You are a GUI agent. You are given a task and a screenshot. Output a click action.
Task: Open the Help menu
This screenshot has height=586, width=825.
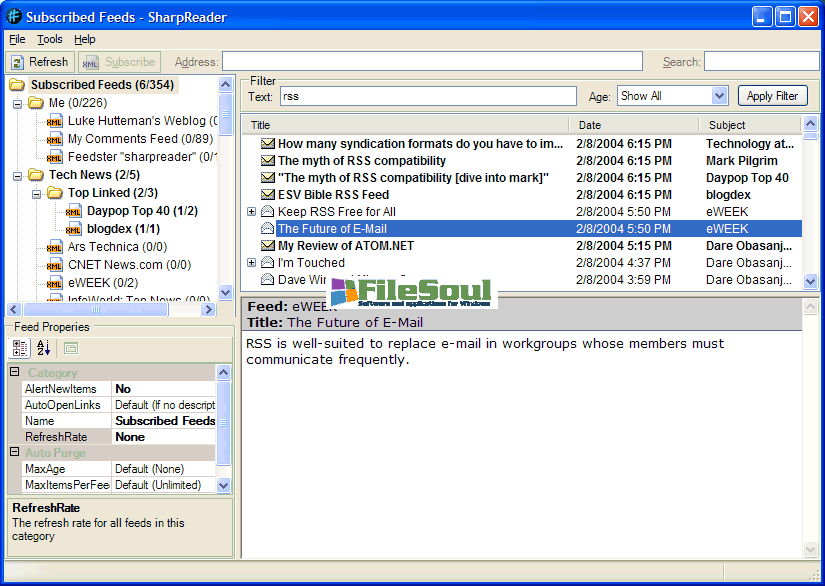85,39
